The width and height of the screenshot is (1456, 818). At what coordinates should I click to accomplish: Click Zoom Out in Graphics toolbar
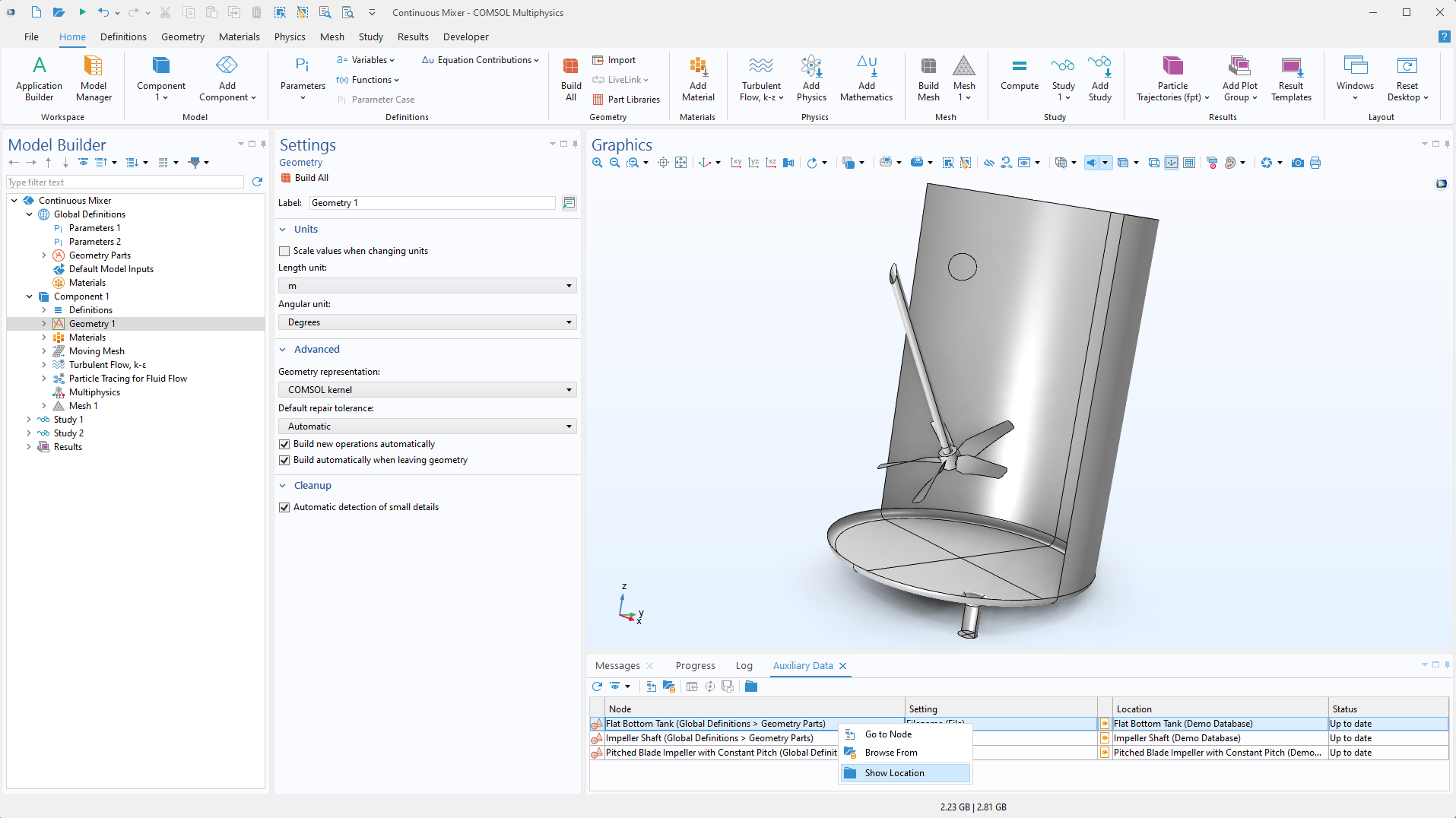pyautogui.click(x=615, y=163)
